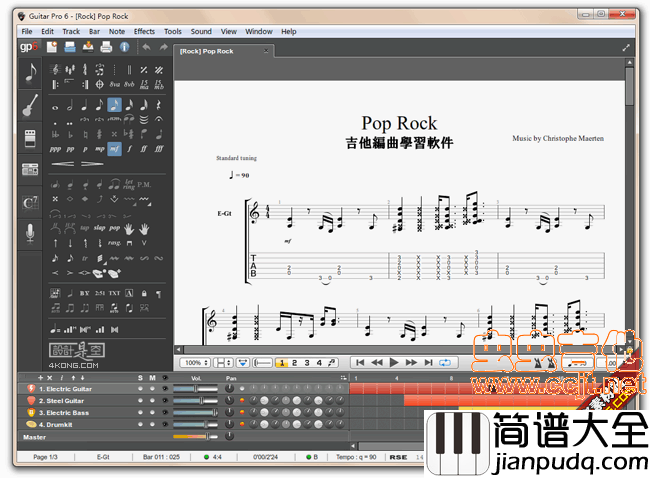Insert TXT text annotation
This screenshot has width=650, height=478.
coord(114,293)
